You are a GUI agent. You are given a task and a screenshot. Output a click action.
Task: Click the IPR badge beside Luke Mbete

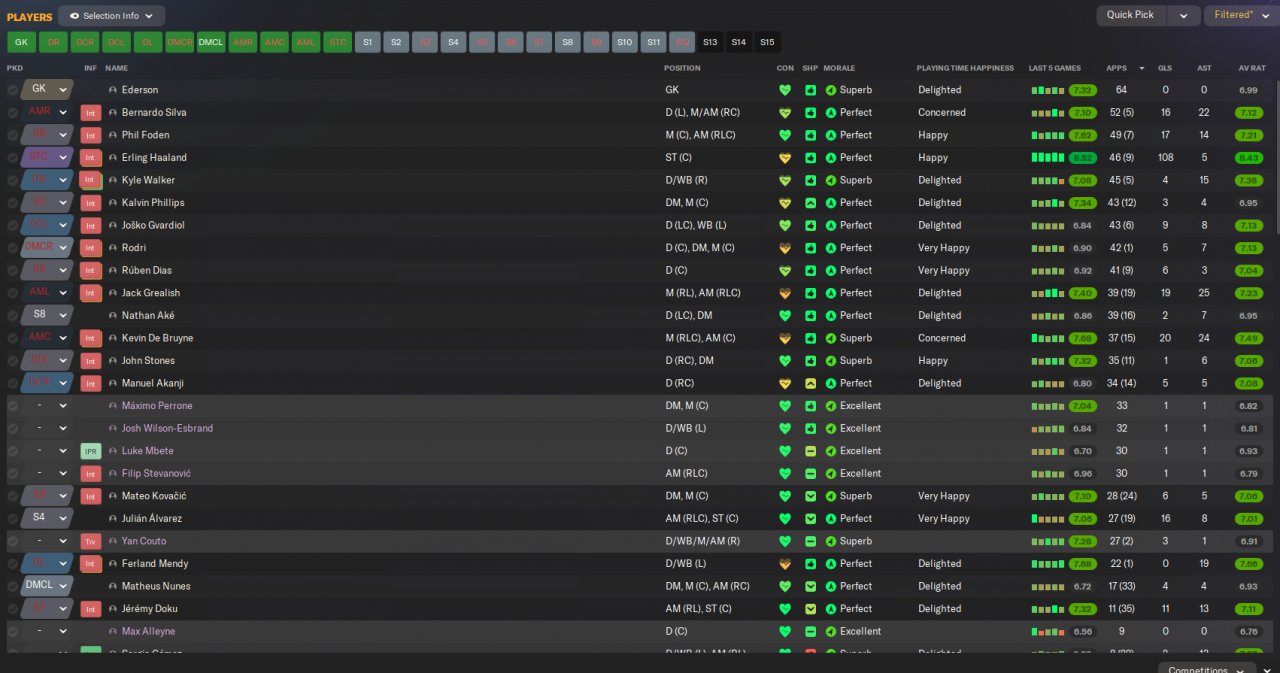91,451
